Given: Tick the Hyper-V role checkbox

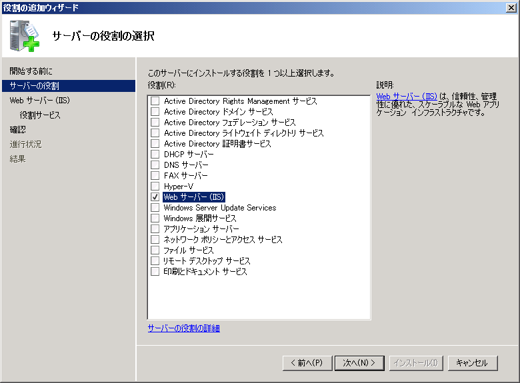Looking at the screenshot, I should tap(155, 186).
